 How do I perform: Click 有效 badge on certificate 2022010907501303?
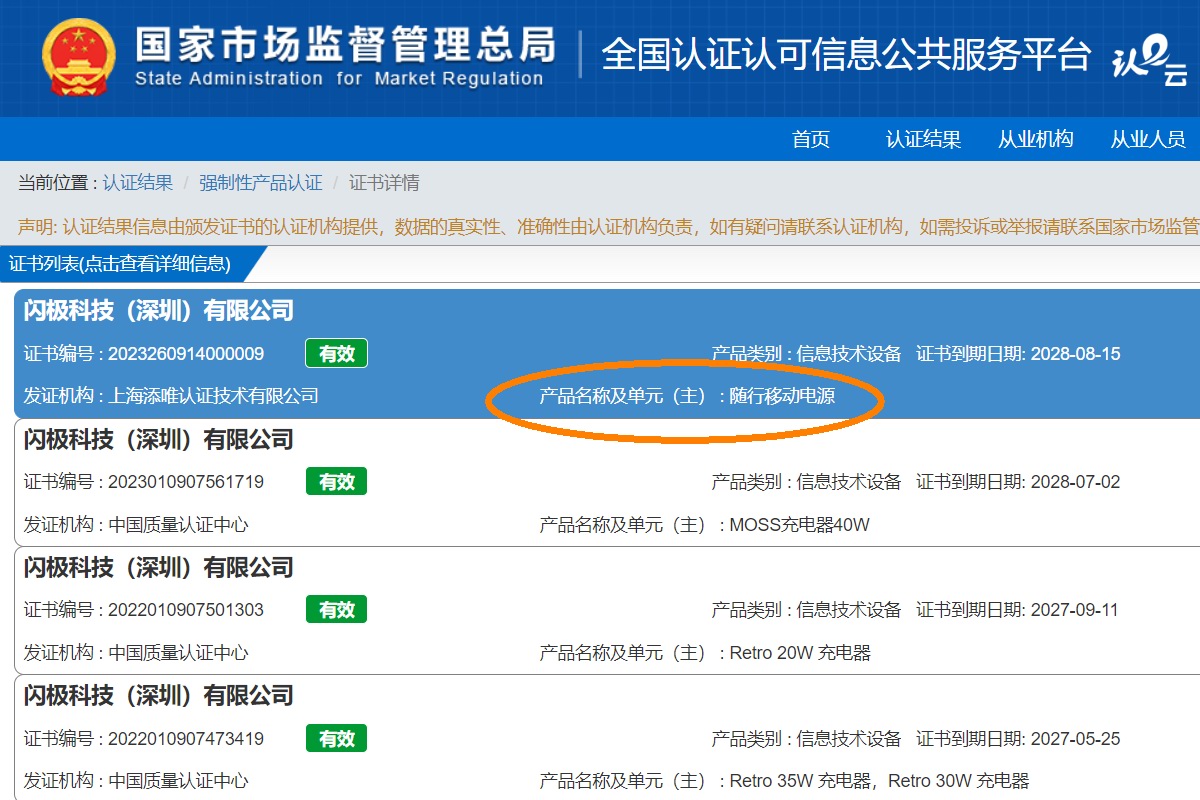pos(336,609)
